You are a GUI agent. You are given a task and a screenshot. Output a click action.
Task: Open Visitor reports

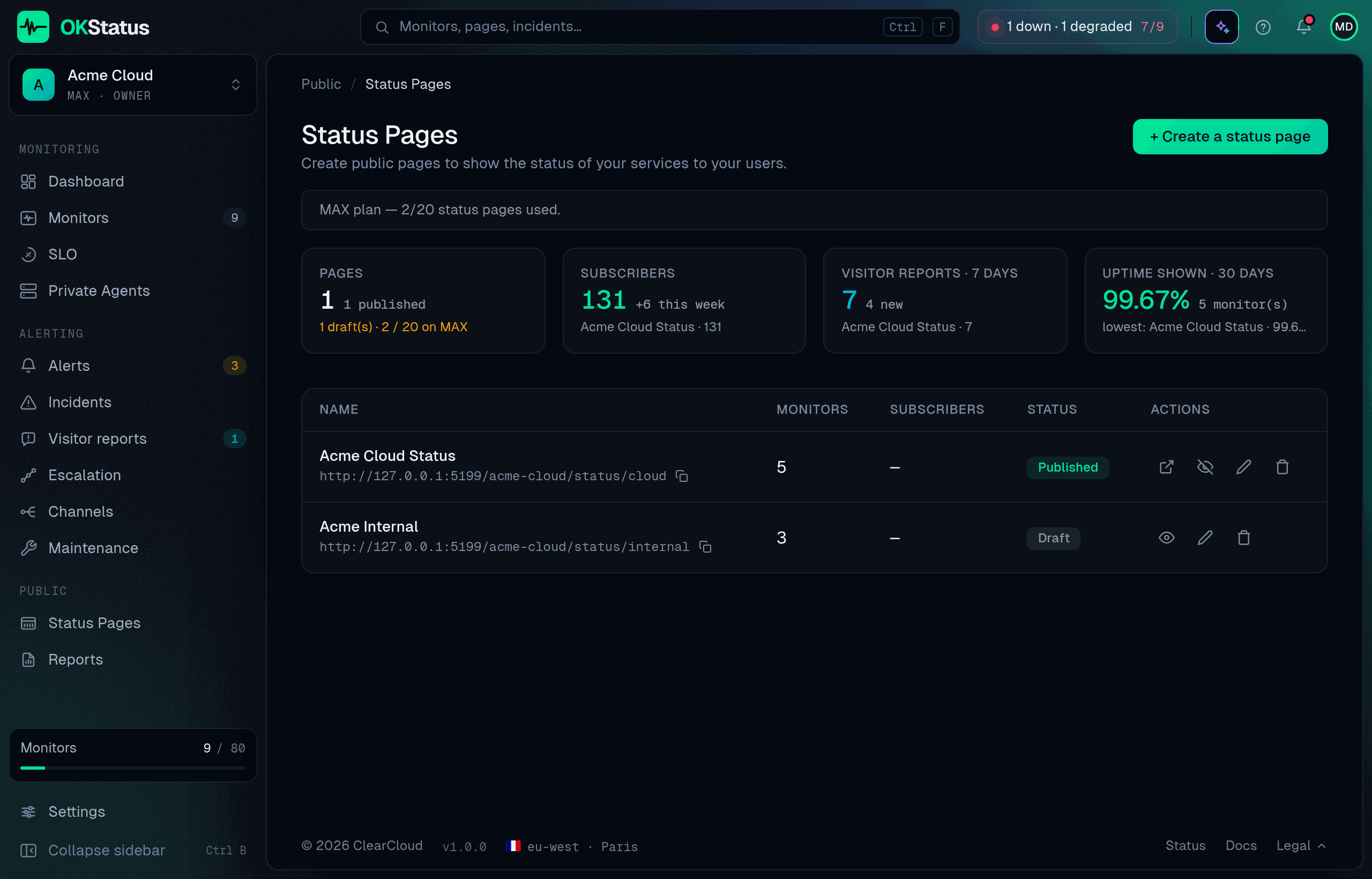tap(132, 439)
